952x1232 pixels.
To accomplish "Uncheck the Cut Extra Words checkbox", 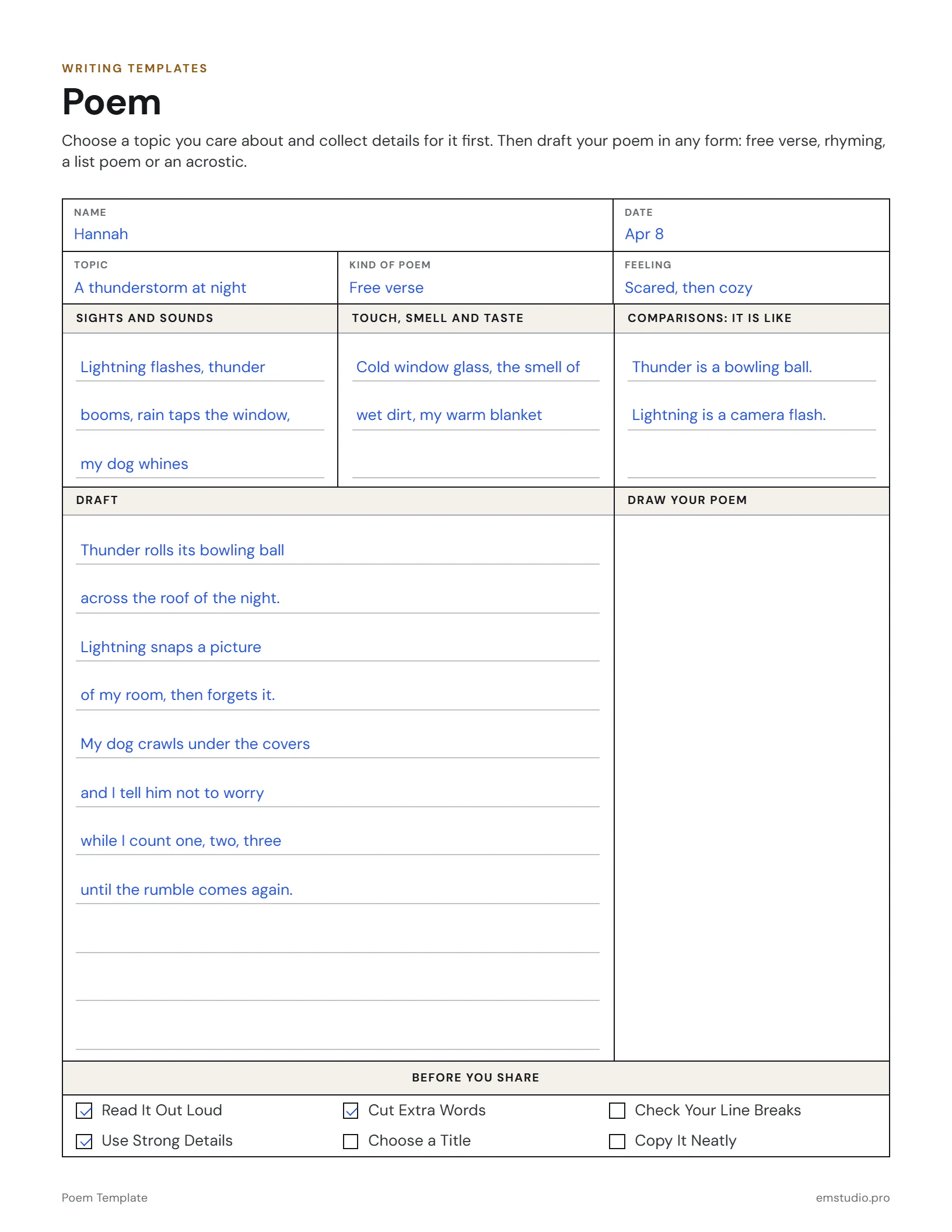I will coord(351,1111).
